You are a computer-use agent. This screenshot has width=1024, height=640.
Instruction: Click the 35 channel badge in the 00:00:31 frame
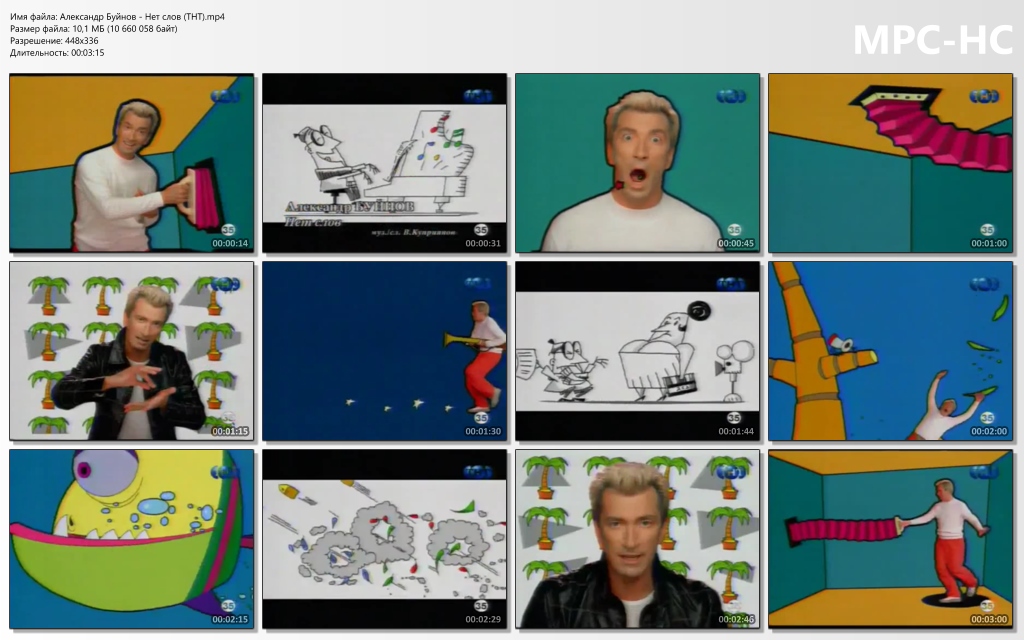(481, 230)
